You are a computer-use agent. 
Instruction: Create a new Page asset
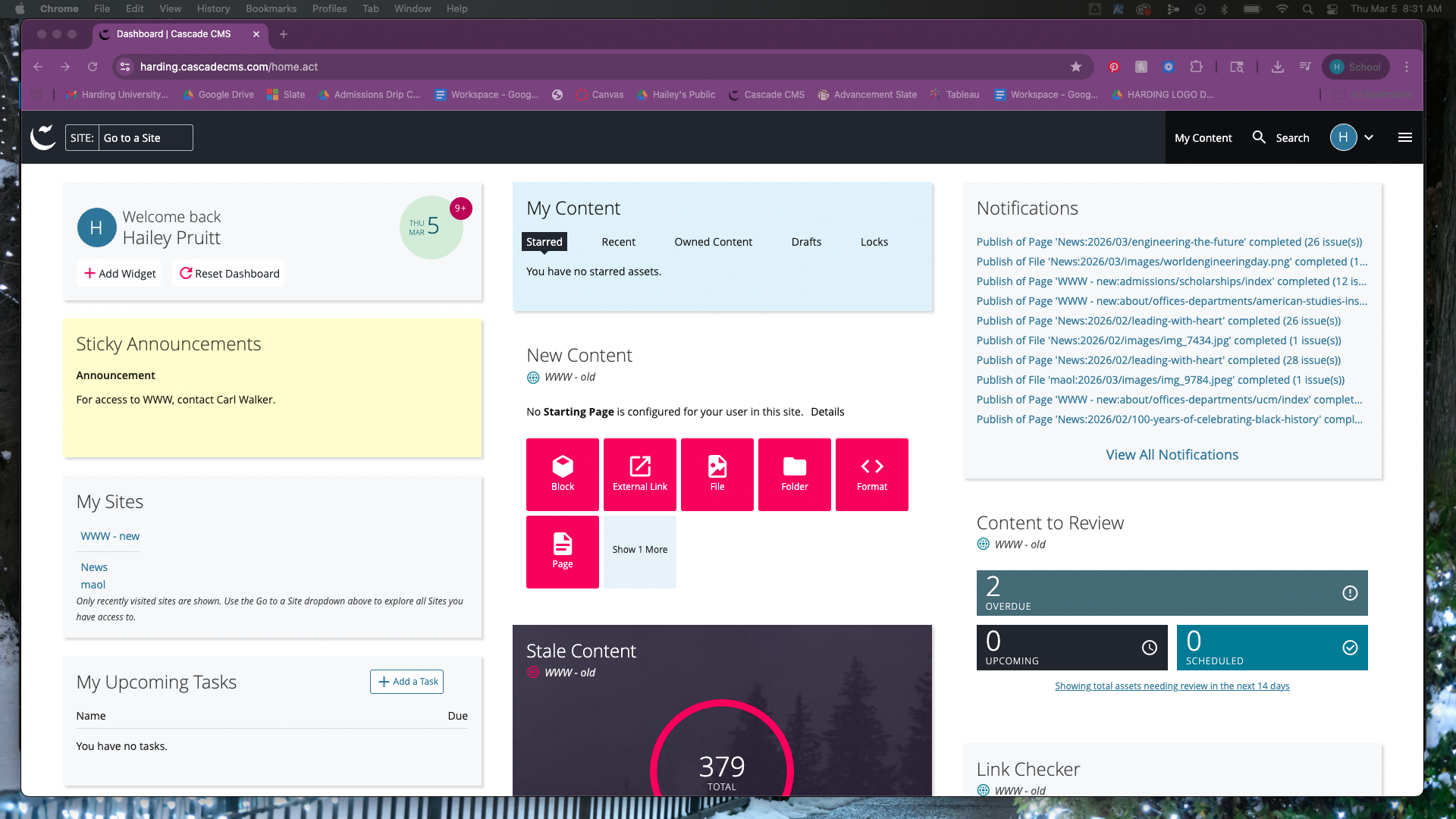click(562, 551)
